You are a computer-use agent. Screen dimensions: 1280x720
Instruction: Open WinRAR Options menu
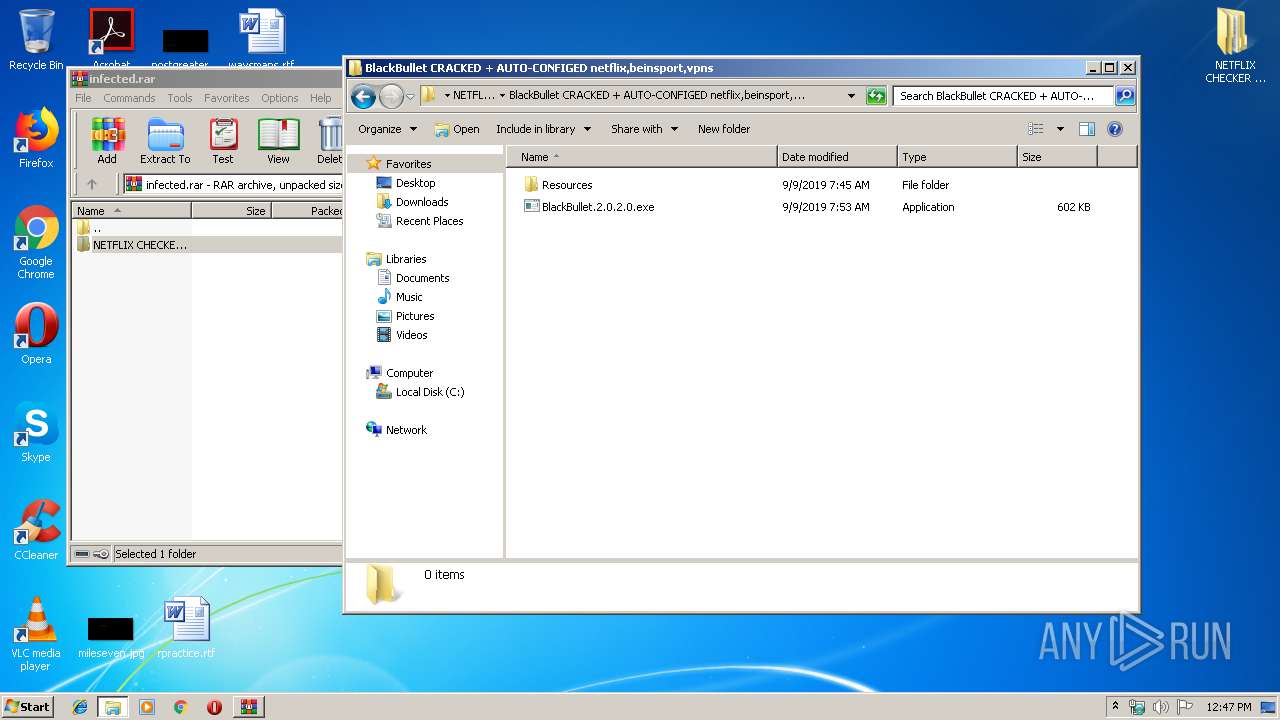[x=280, y=98]
